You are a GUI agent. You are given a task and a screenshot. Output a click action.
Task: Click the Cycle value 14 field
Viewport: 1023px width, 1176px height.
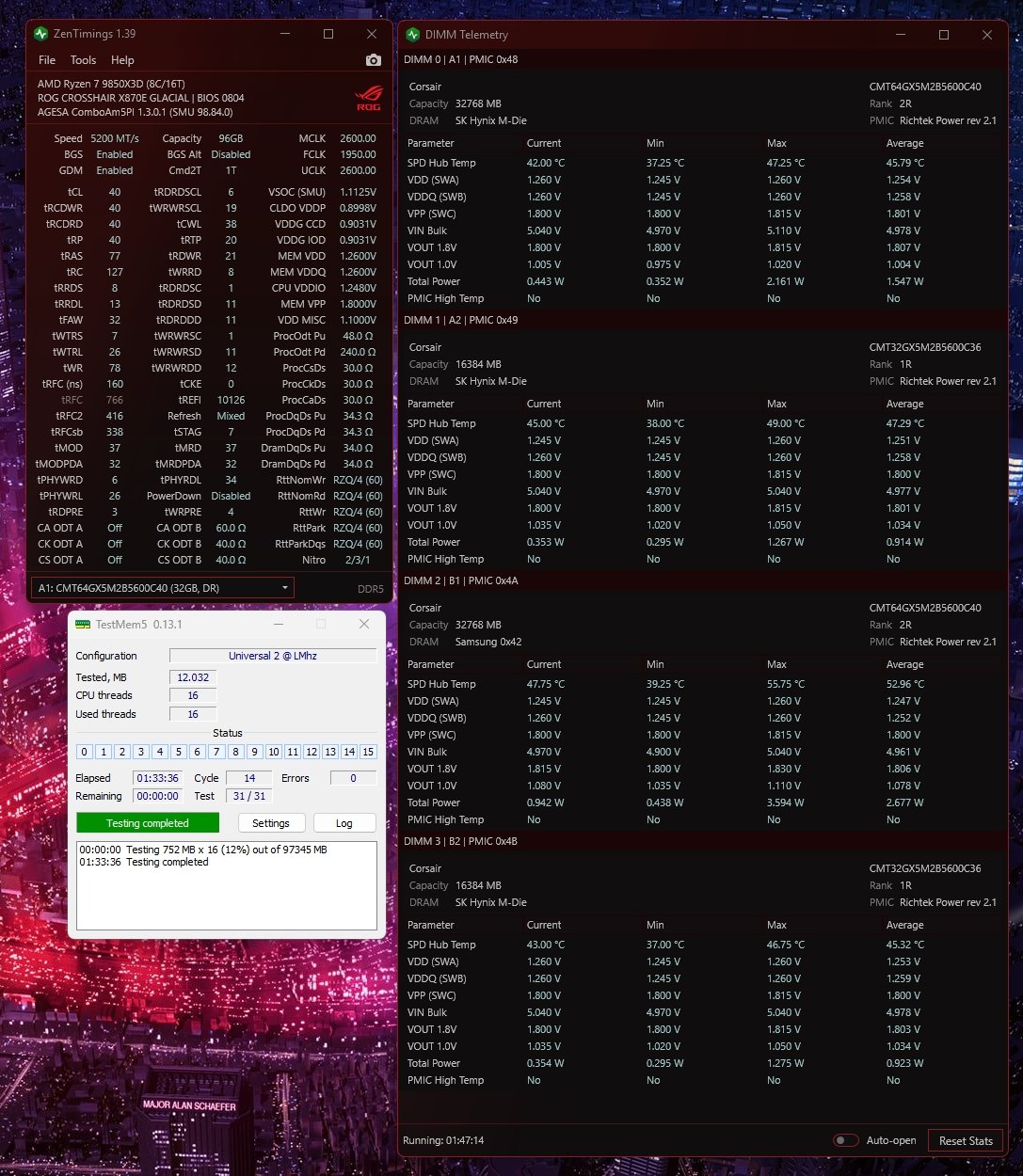tap(249, 778)
